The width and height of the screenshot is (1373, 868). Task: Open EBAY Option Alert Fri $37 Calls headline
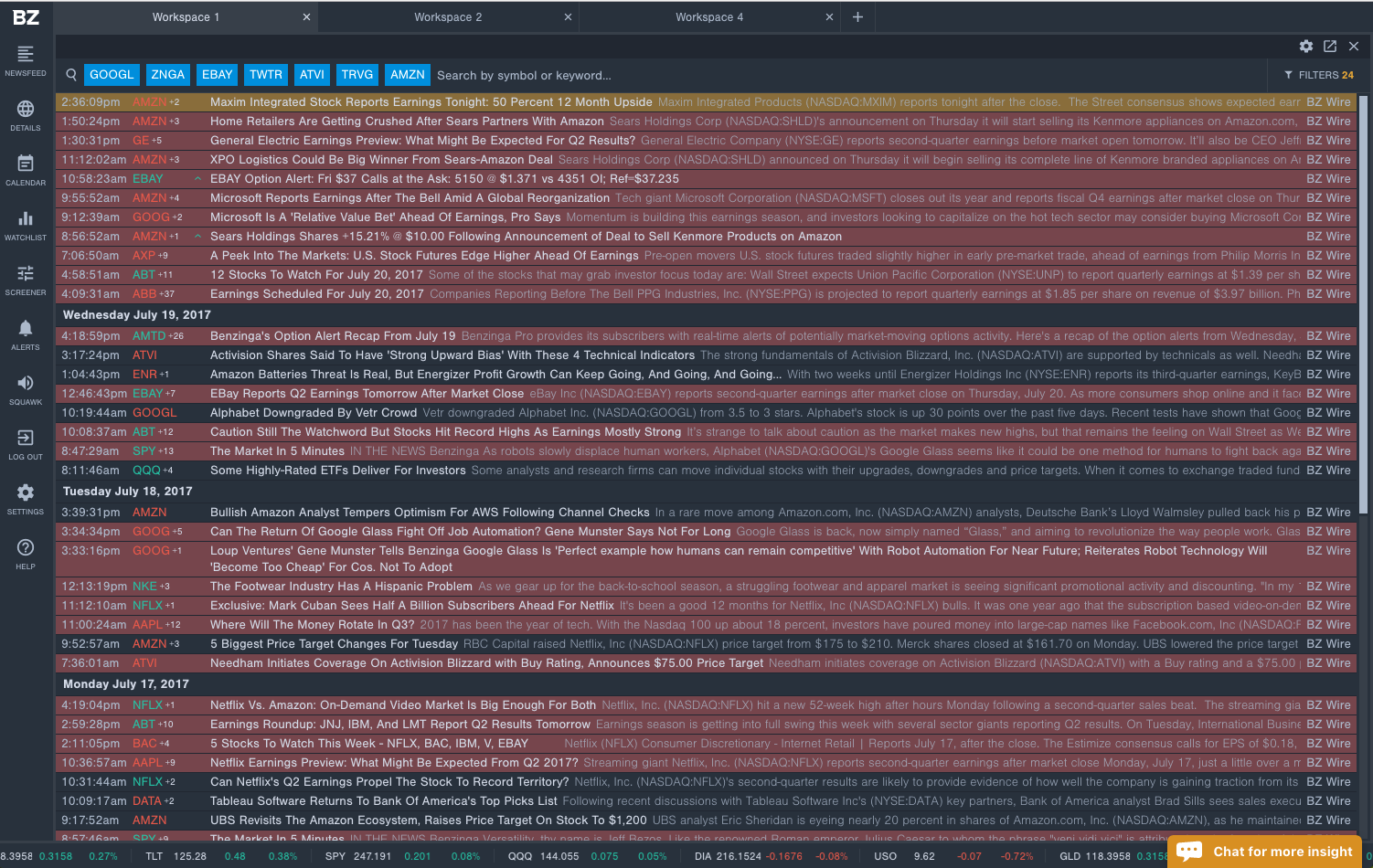pyautogui.click(x=444, y=179)
